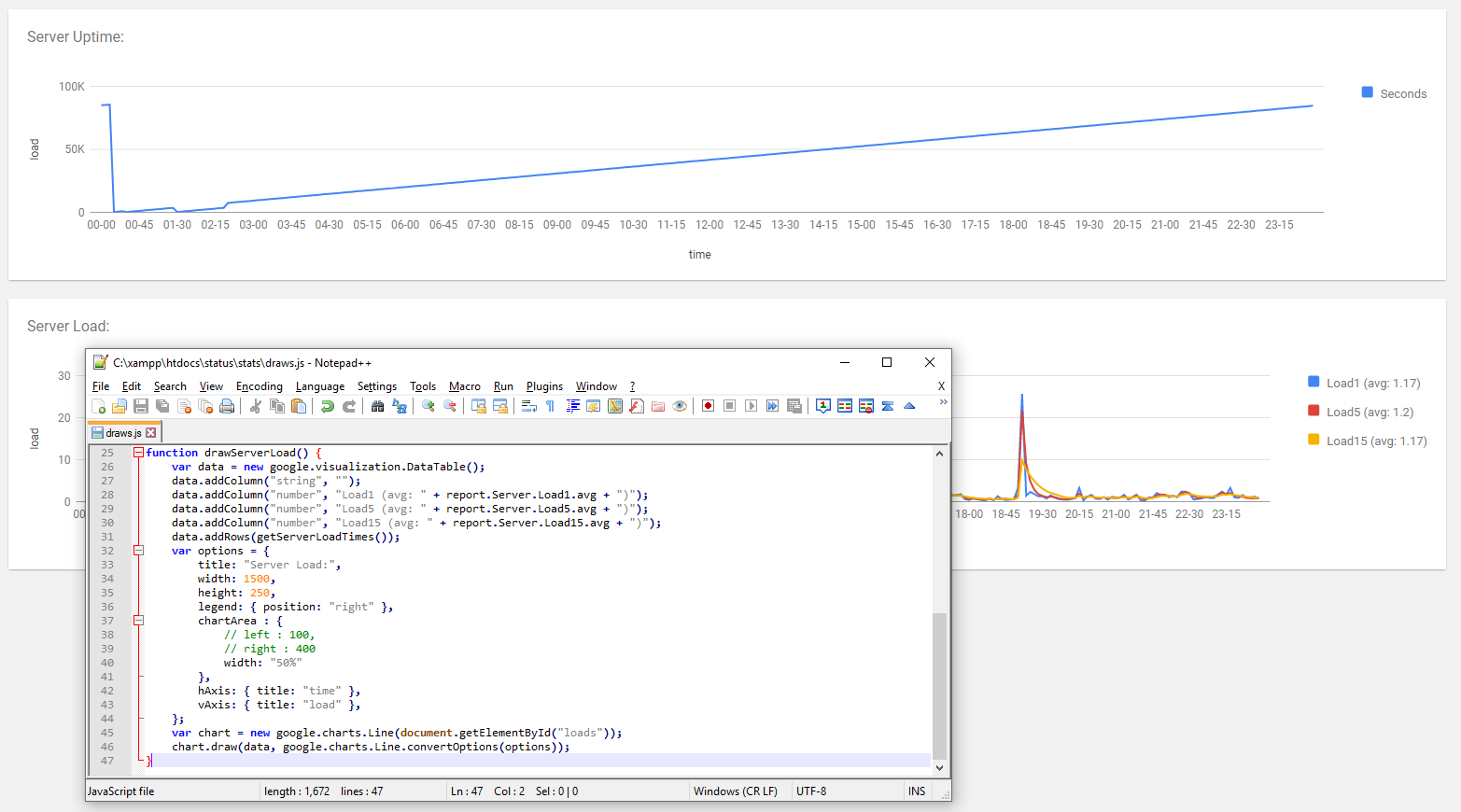Open the Window menu

pyautogui.click(x=597, y=386)
